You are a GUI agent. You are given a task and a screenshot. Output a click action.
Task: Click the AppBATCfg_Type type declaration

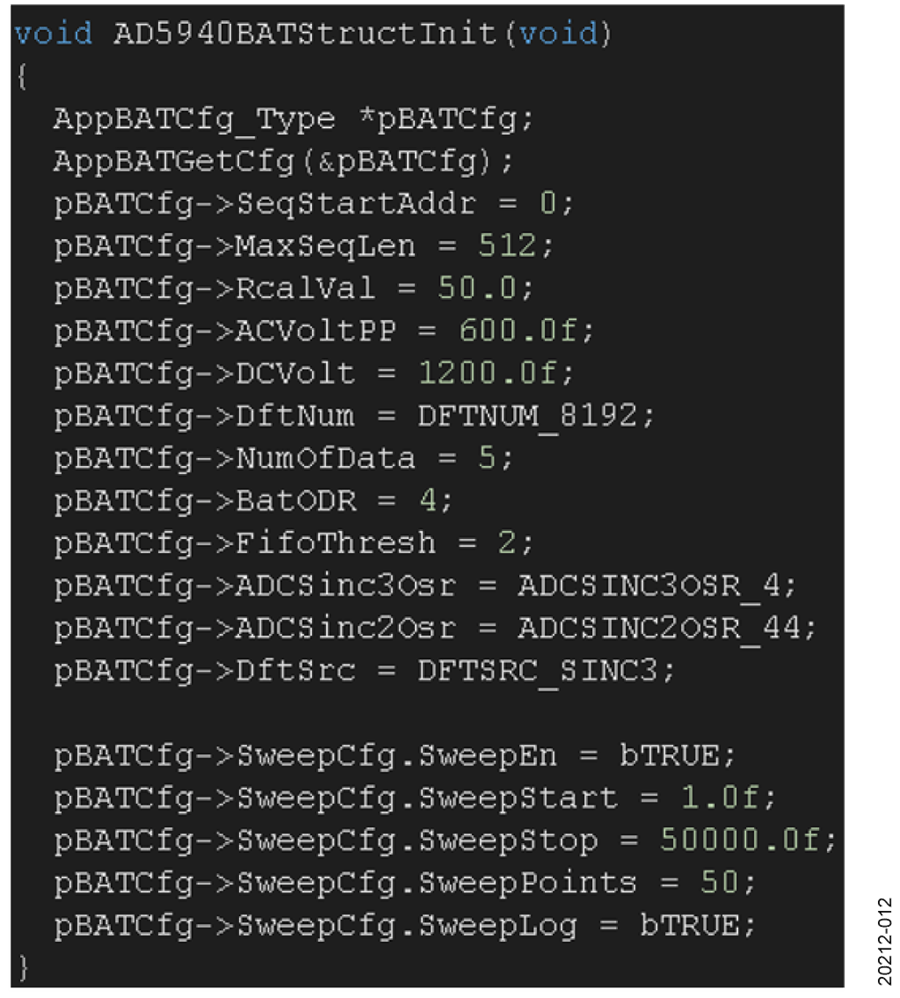coord(194,119)
